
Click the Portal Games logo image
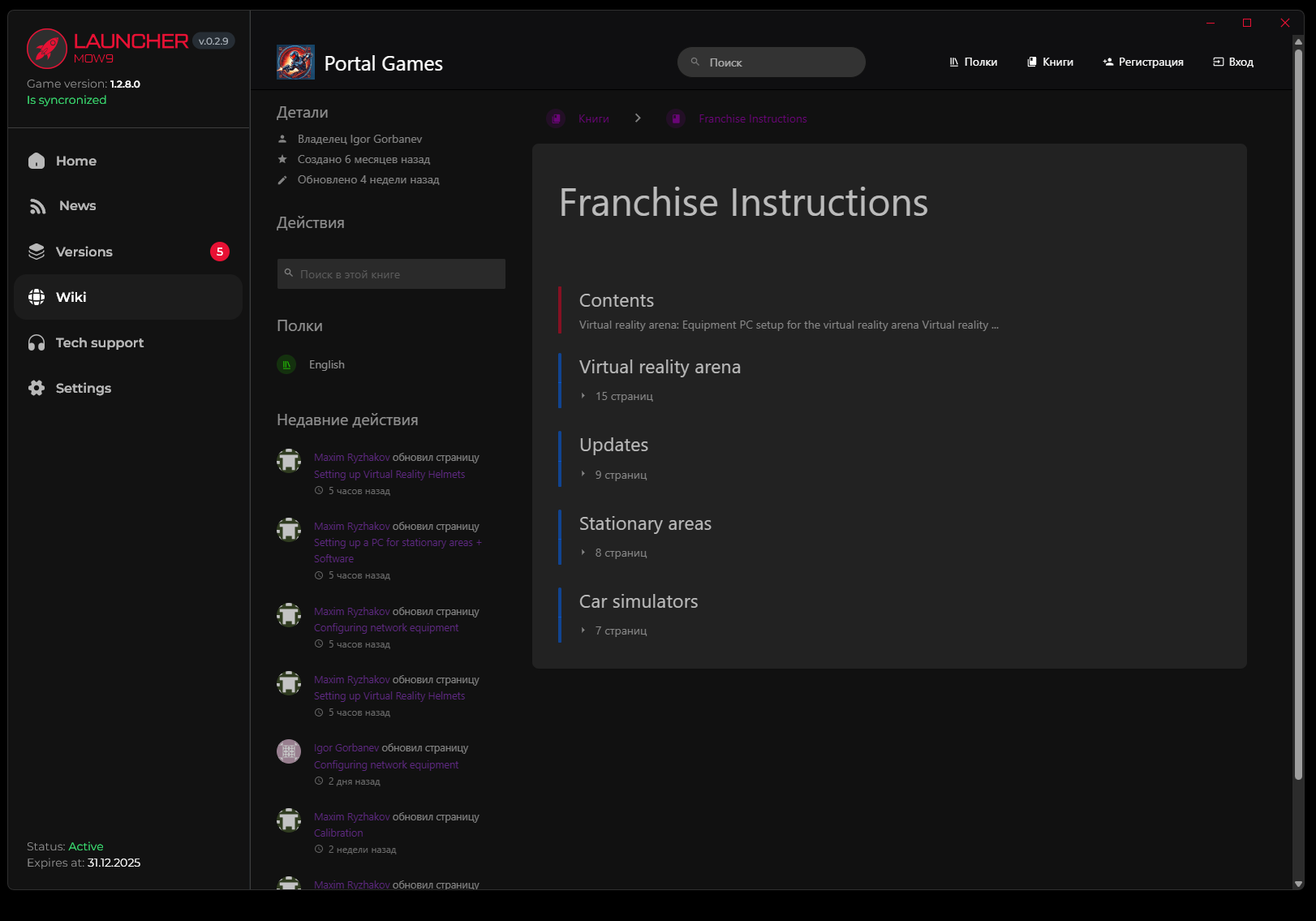(295, 62)
